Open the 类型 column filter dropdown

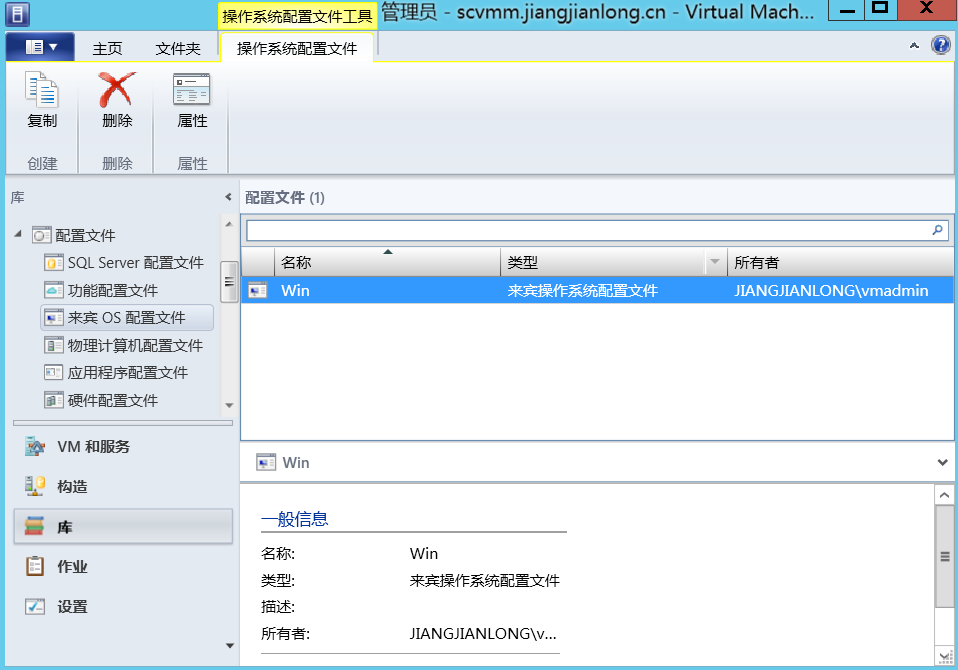[x=714, y=262]
